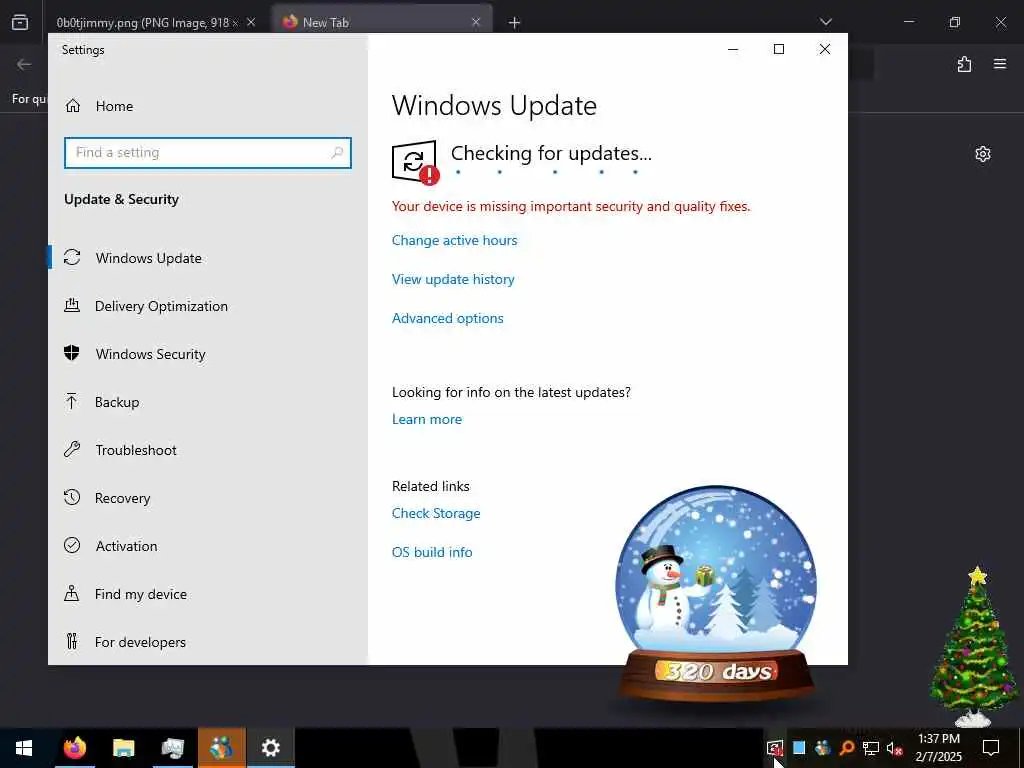Click the Delivery Optimization icon
1024x768 pixels.
tap(72, 305)
